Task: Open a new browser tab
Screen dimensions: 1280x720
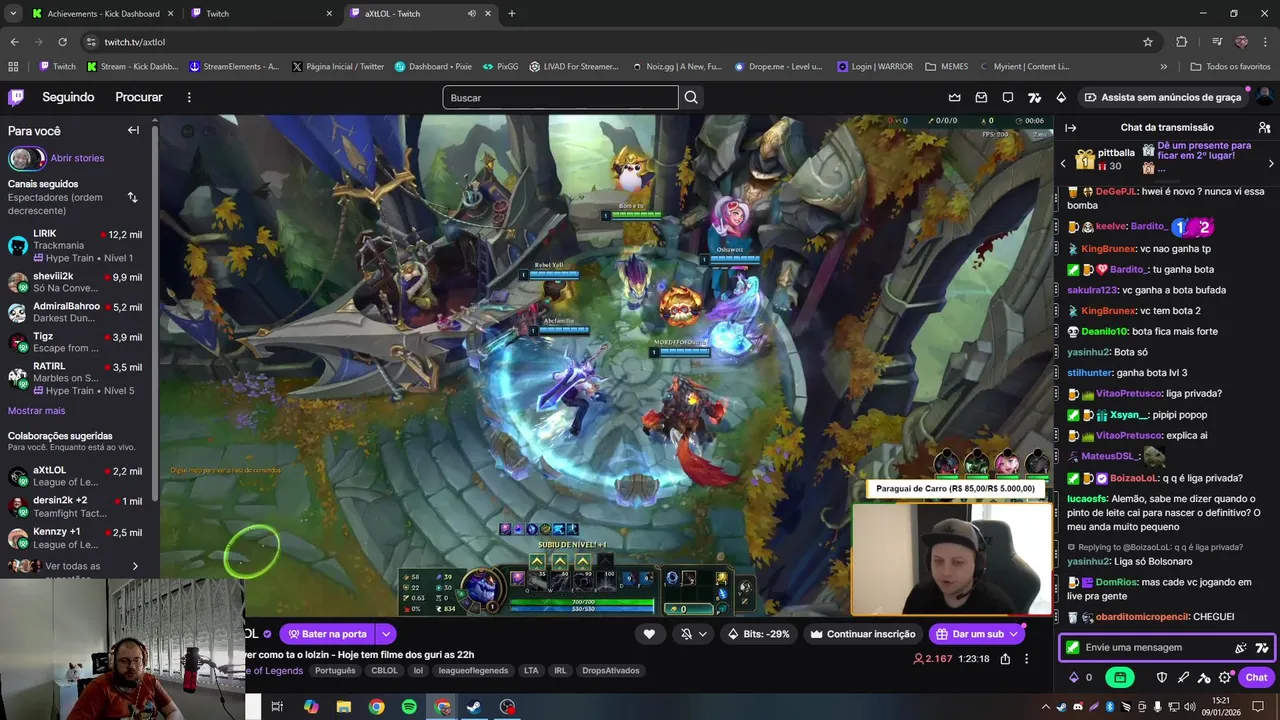Action: (x=512, y=14)
